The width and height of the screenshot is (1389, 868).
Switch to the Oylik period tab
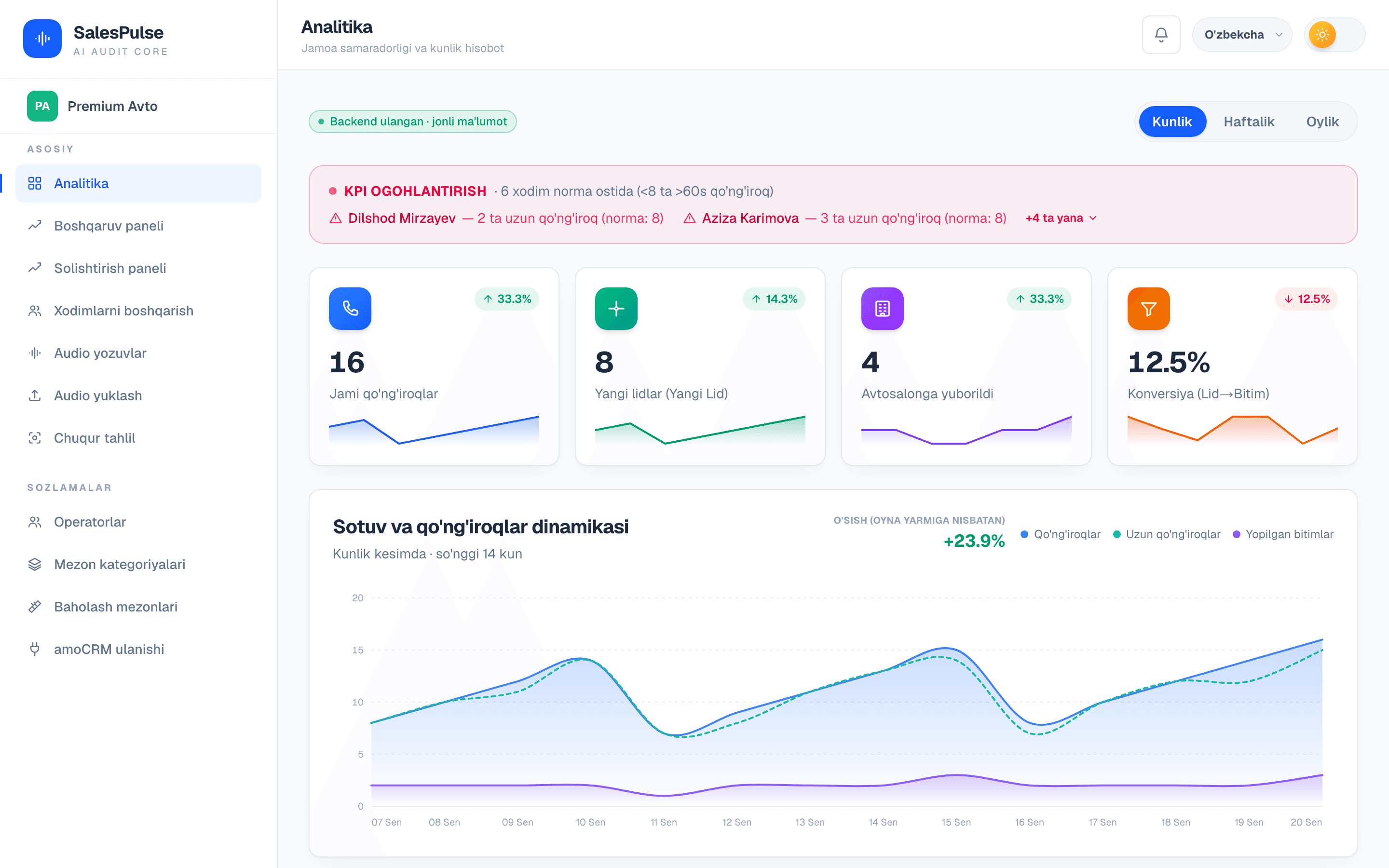1322,122
